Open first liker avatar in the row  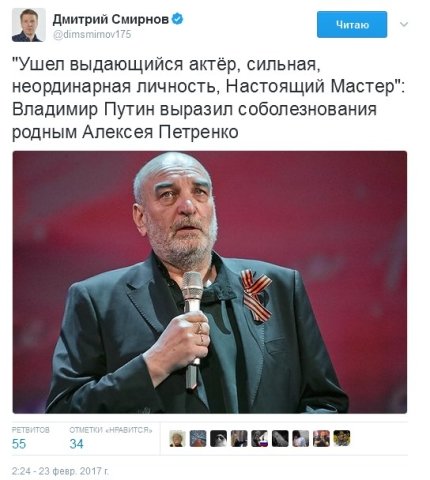coord(177,438)
